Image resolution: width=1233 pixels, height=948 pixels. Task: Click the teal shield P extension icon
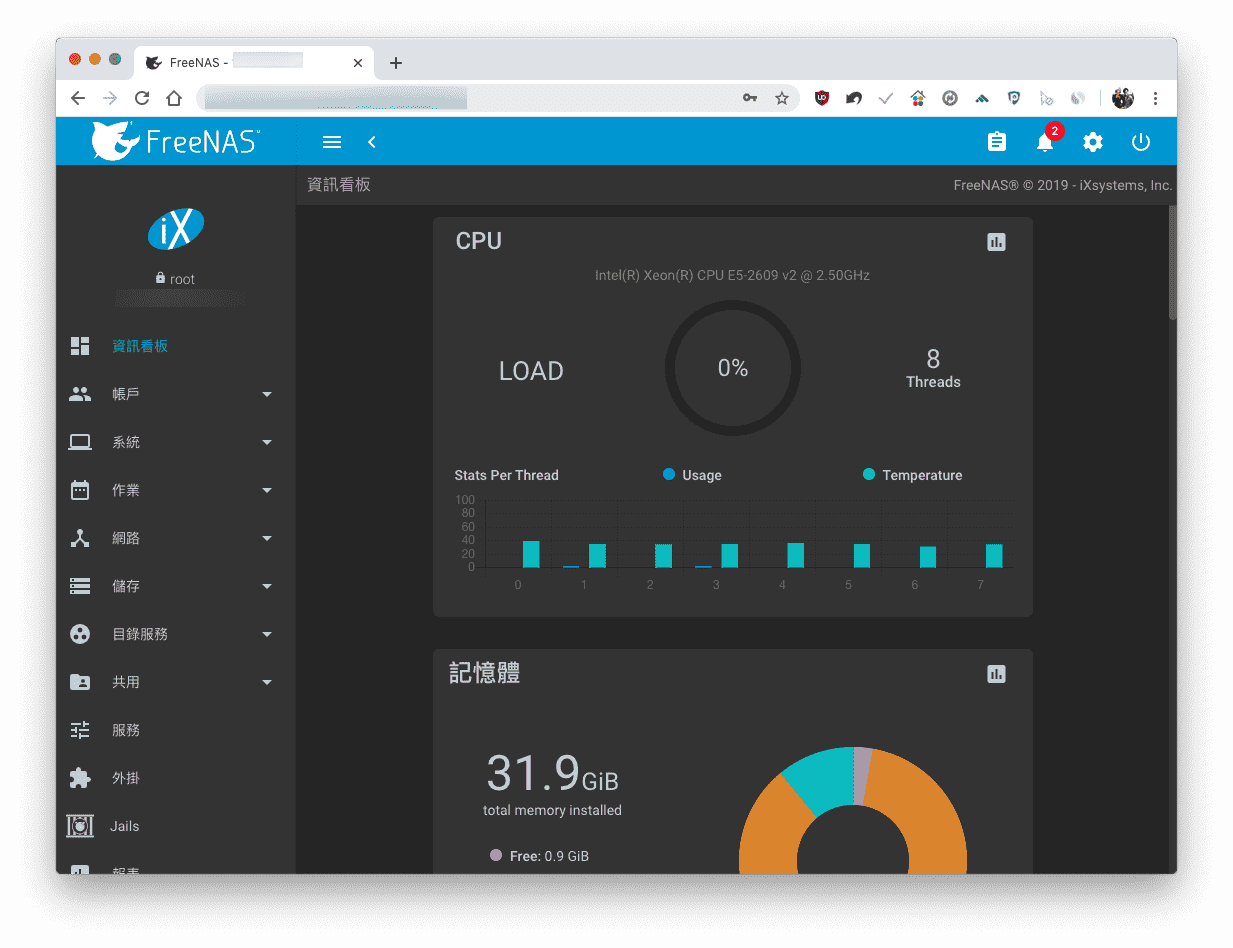(1014, 98)
